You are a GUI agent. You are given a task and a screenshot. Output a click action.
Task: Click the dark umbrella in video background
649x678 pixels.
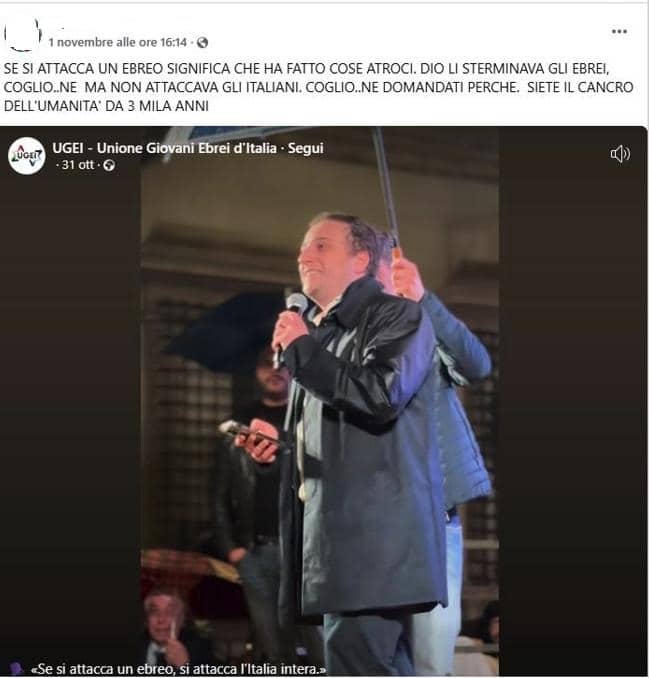(x=225, y=331)
